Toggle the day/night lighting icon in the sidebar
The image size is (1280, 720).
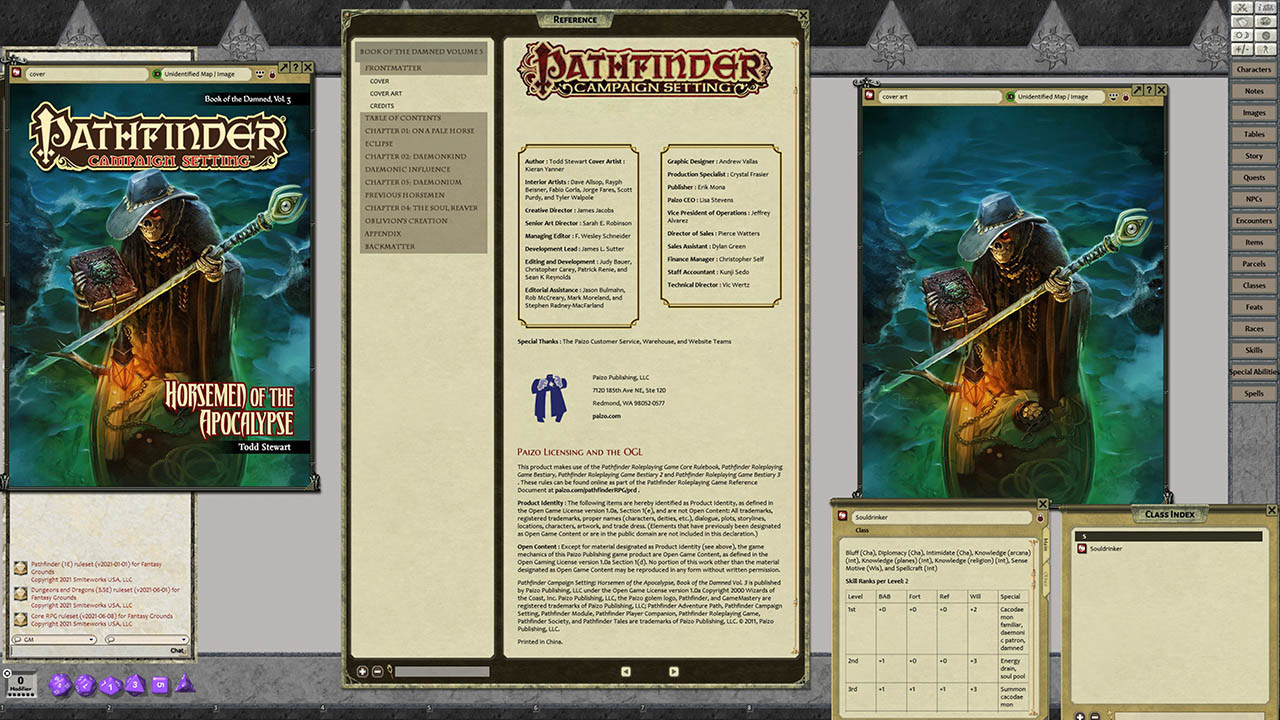tap(1244, 35)
